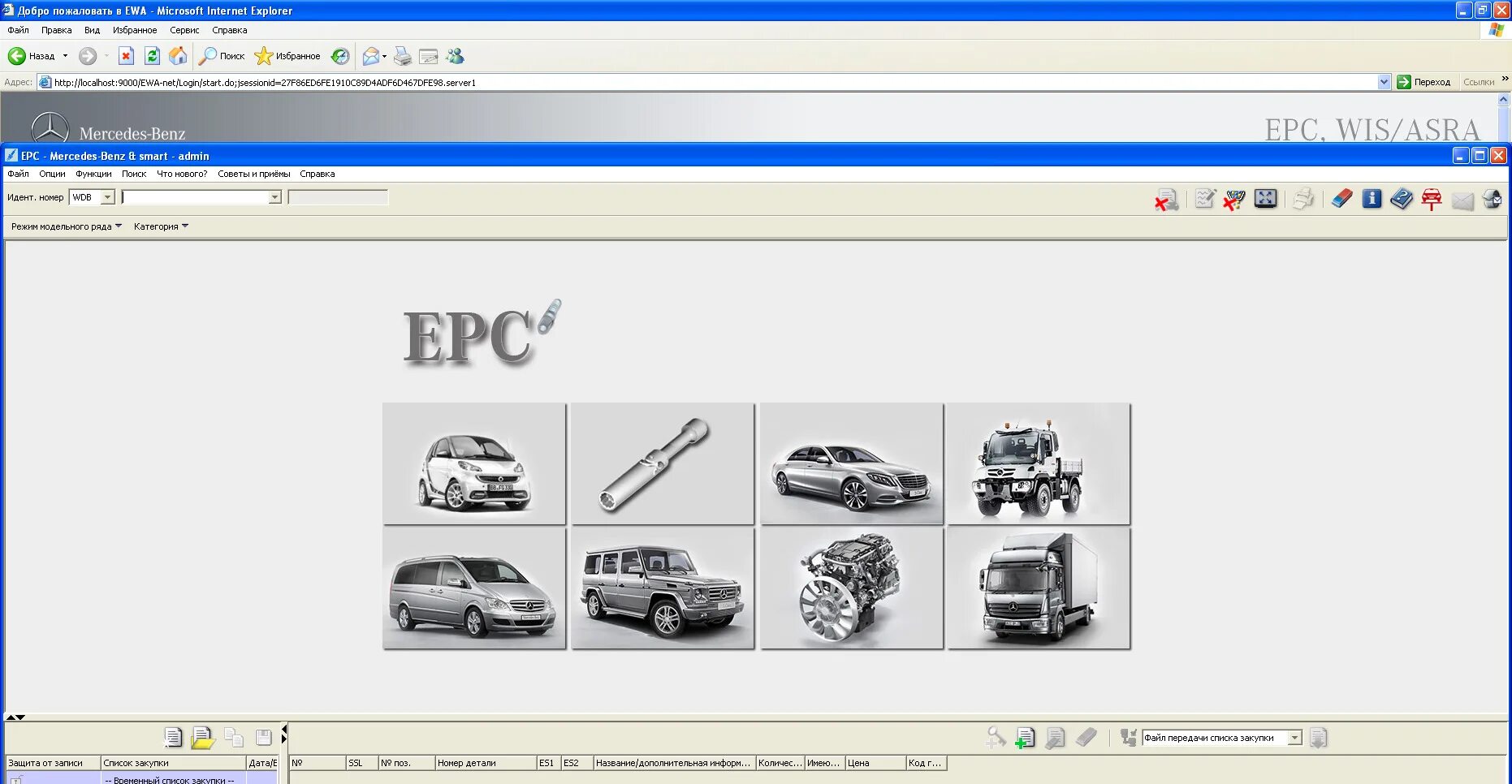Open Internet Explorer Сервис menu
1512x784 pixels.
click(x=184, y=30)
